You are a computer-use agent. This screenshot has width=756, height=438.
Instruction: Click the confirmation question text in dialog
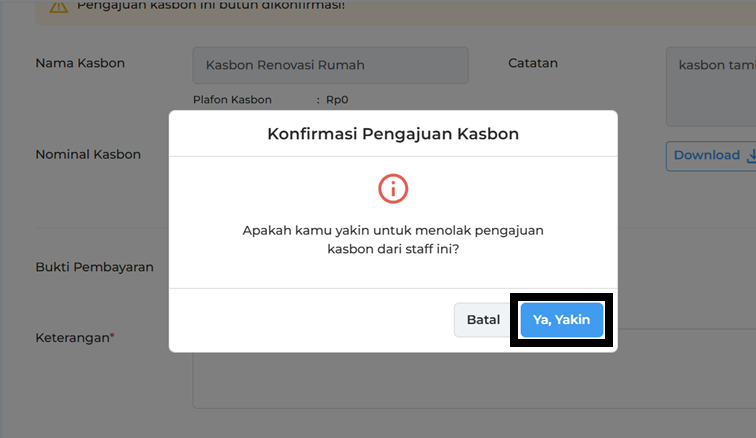pyautogui.click(x=393, y=241)
